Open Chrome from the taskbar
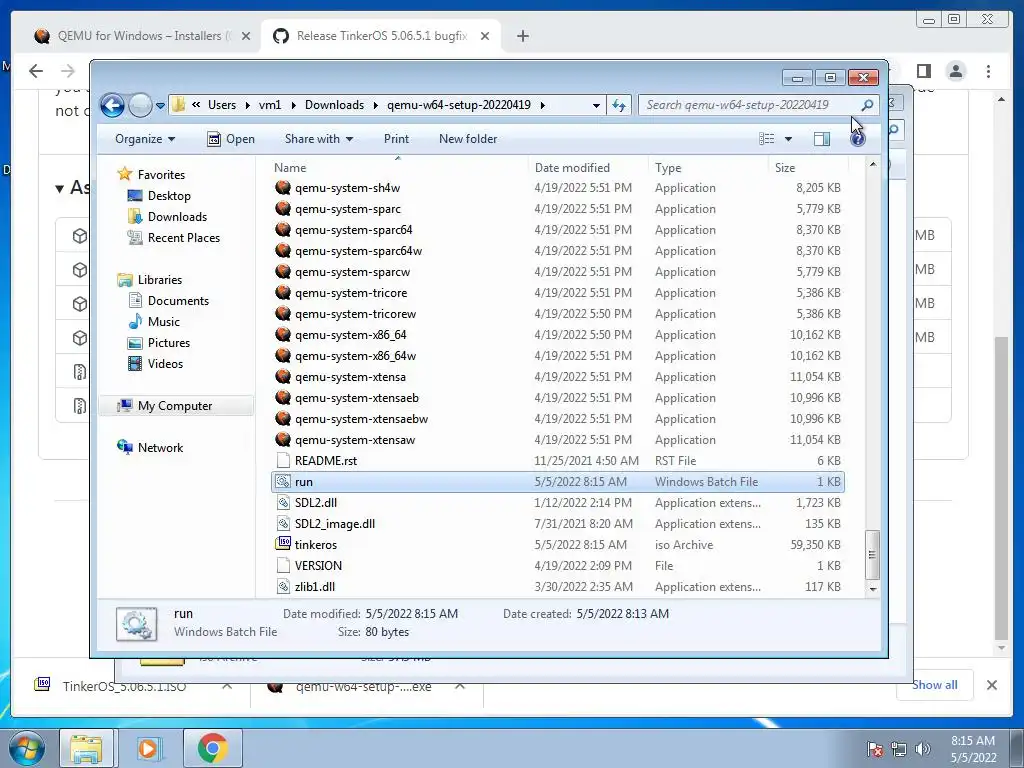1024x768 pixels. [213, 748]
